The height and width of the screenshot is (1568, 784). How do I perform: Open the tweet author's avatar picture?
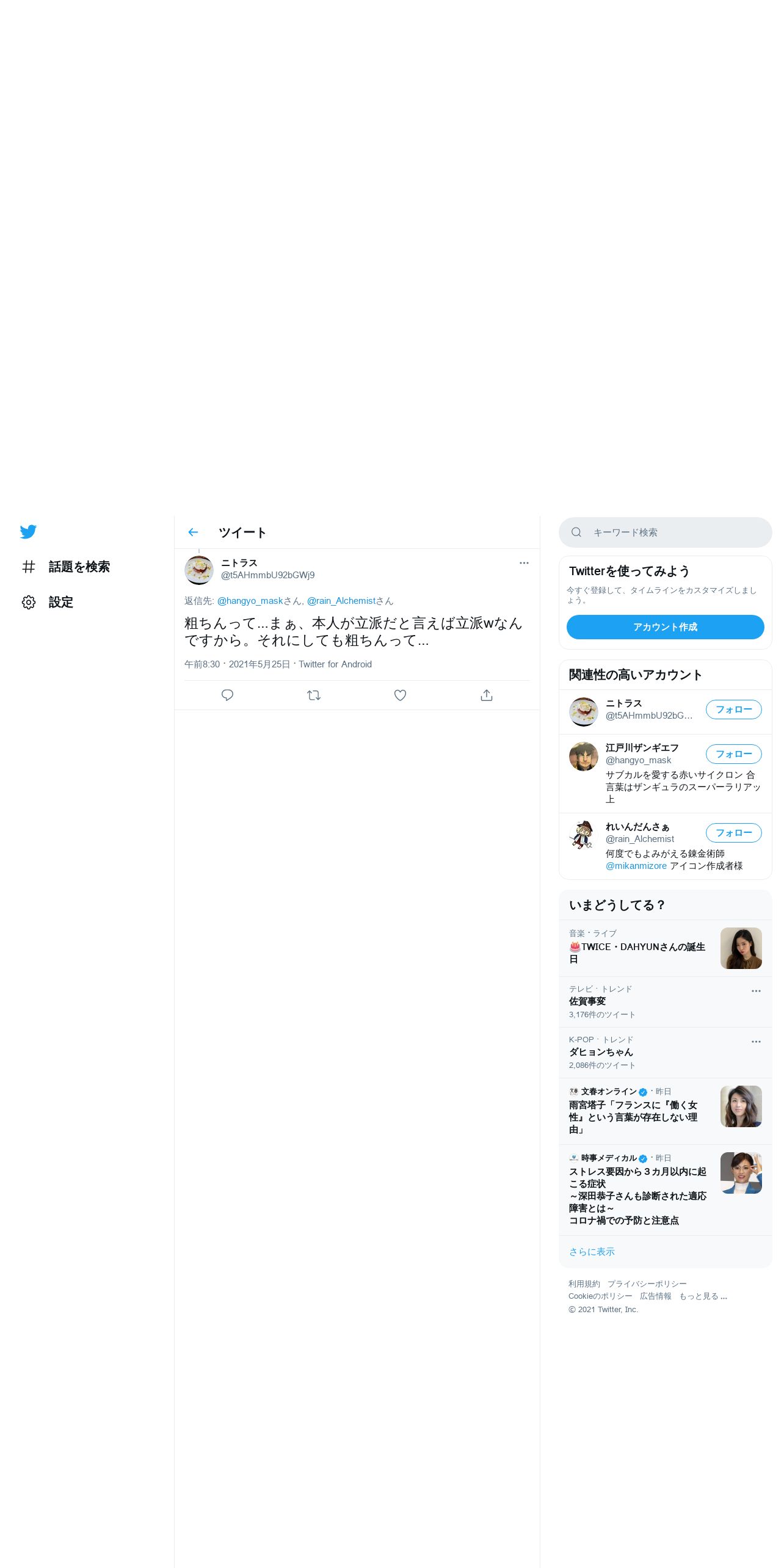199,570
